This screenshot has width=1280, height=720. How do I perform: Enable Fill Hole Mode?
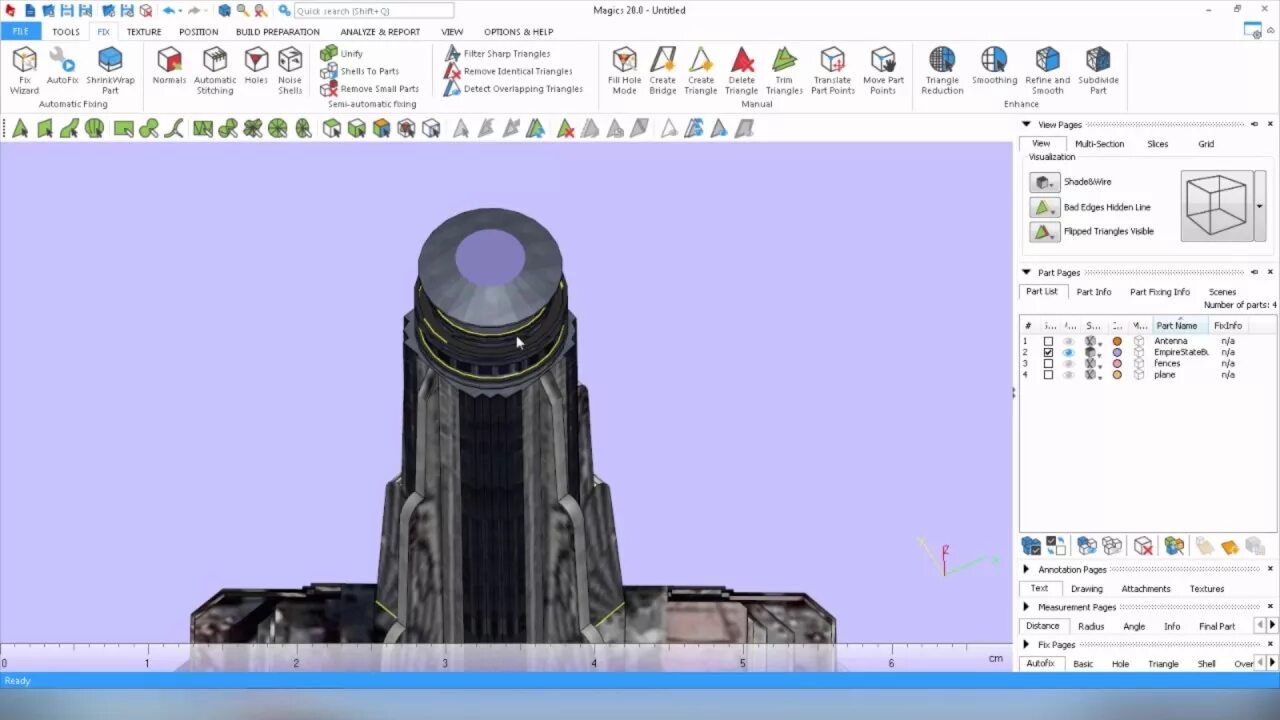tap(624, 70)
